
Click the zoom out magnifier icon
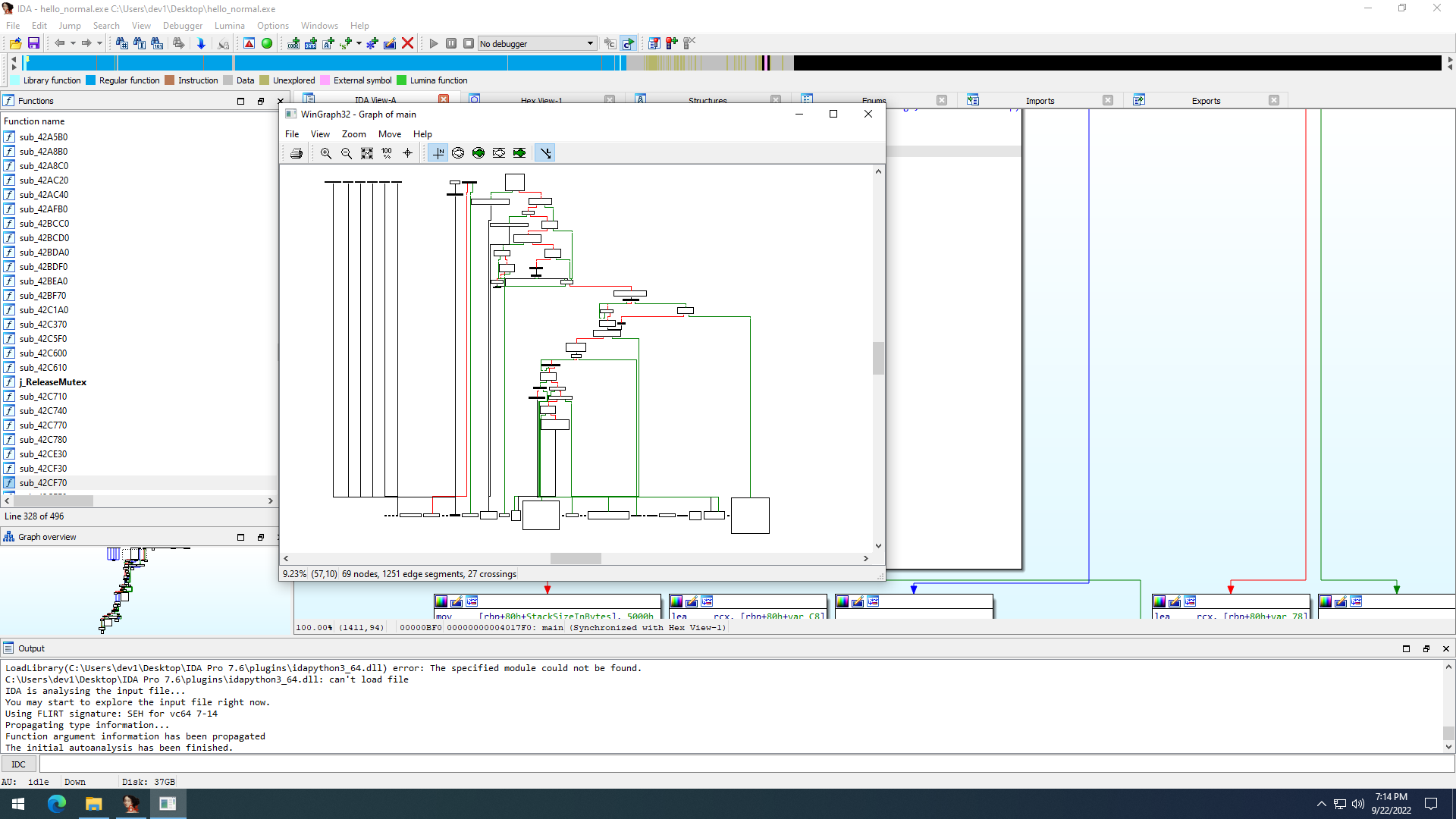pyautogui.click(x=347, y=153)
